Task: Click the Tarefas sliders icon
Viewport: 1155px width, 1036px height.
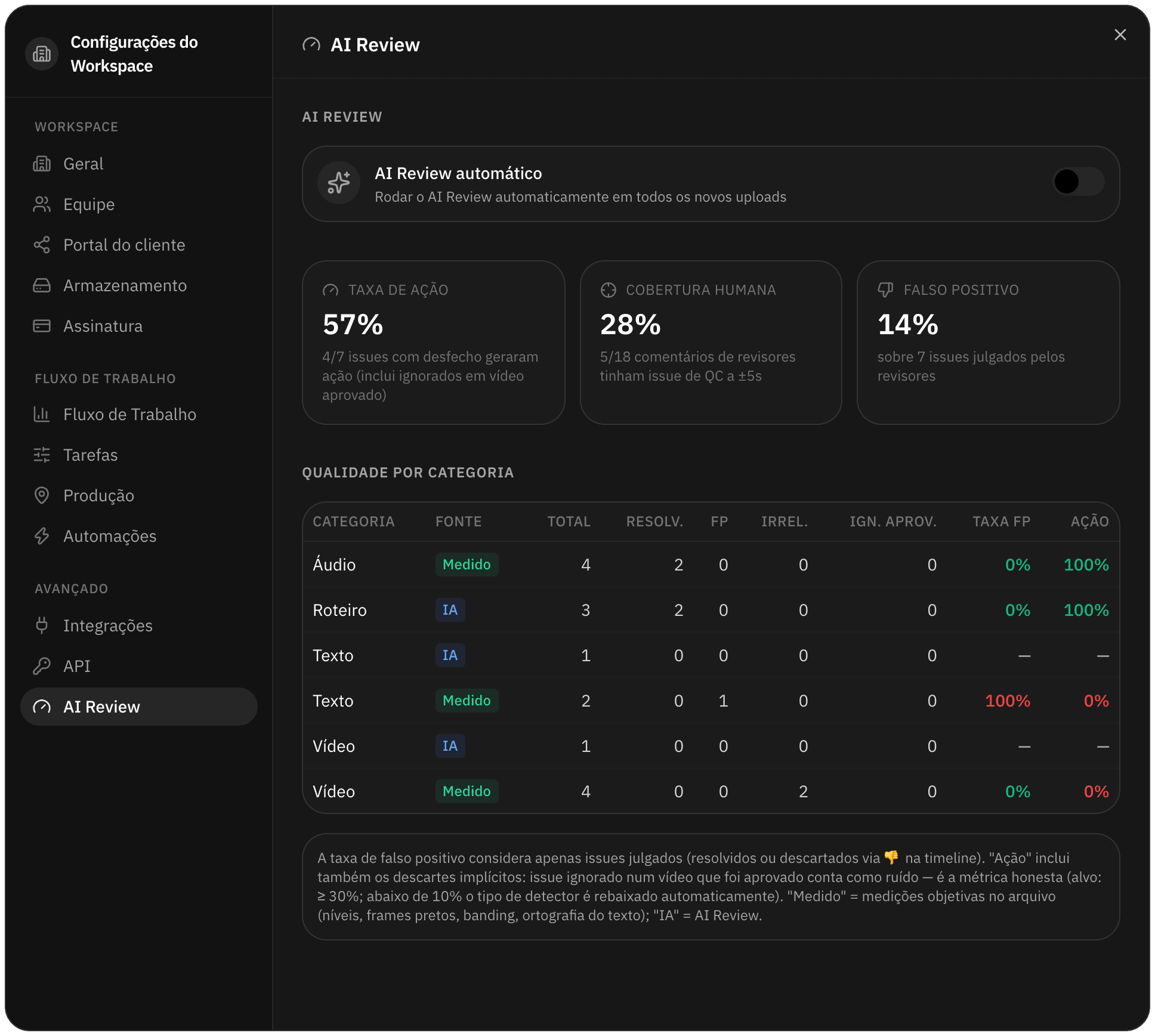Action: pos(42,455)
